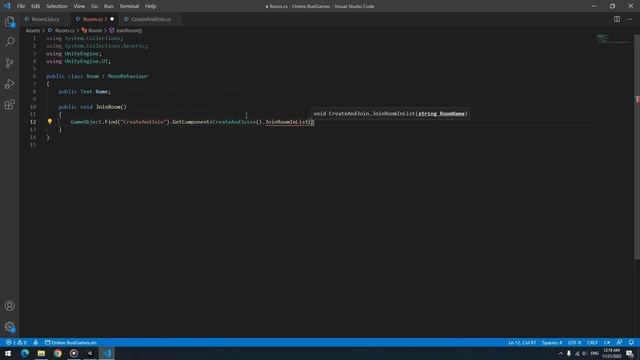Click the Assets breadcrumb
The height and width of the screenshot is (360, 640).
[x=33, y=31]
